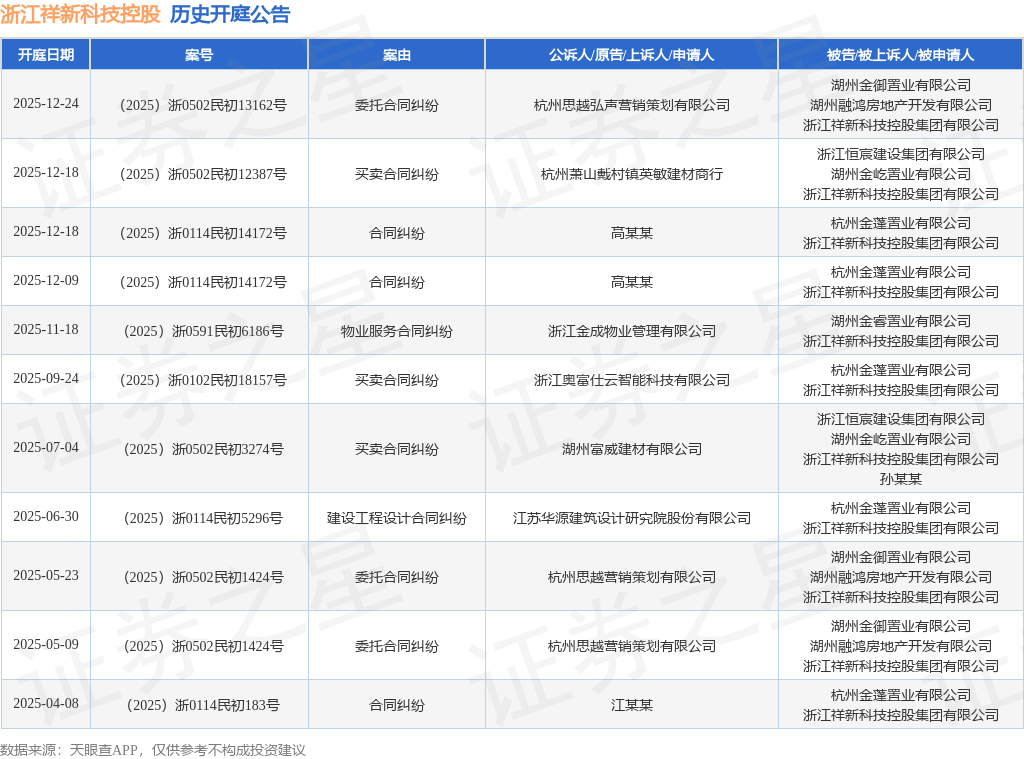Click 合同纠纷 in the 2025-04-08 row

click(x=396, y=705)
